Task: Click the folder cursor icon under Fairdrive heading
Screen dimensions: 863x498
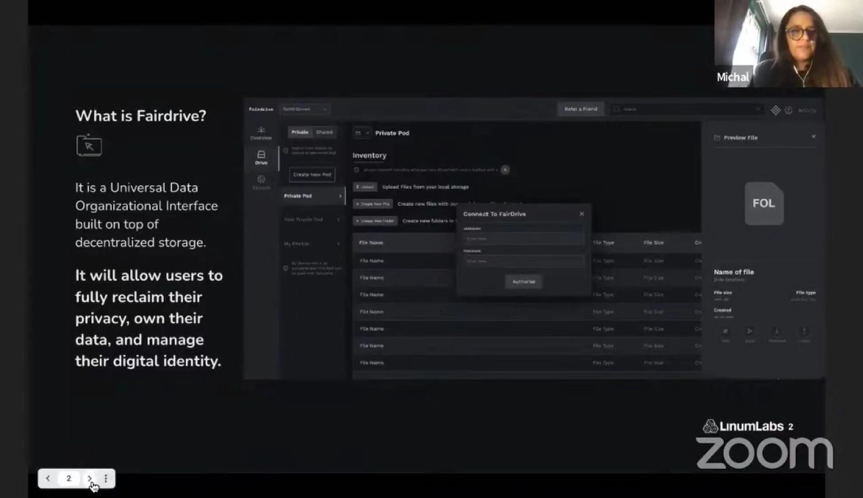Action: tap(89, 146)
